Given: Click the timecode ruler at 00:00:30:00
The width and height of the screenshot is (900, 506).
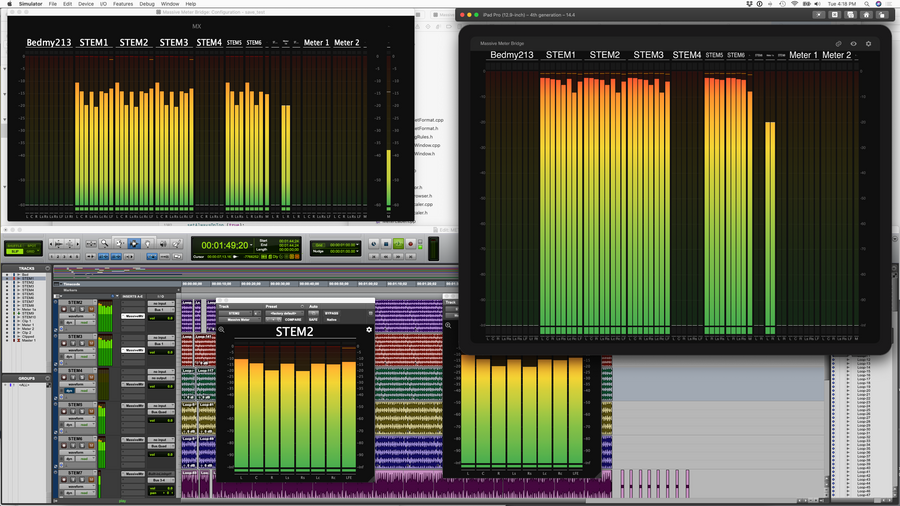Looking at the screenshot, I should coord(280,283).
